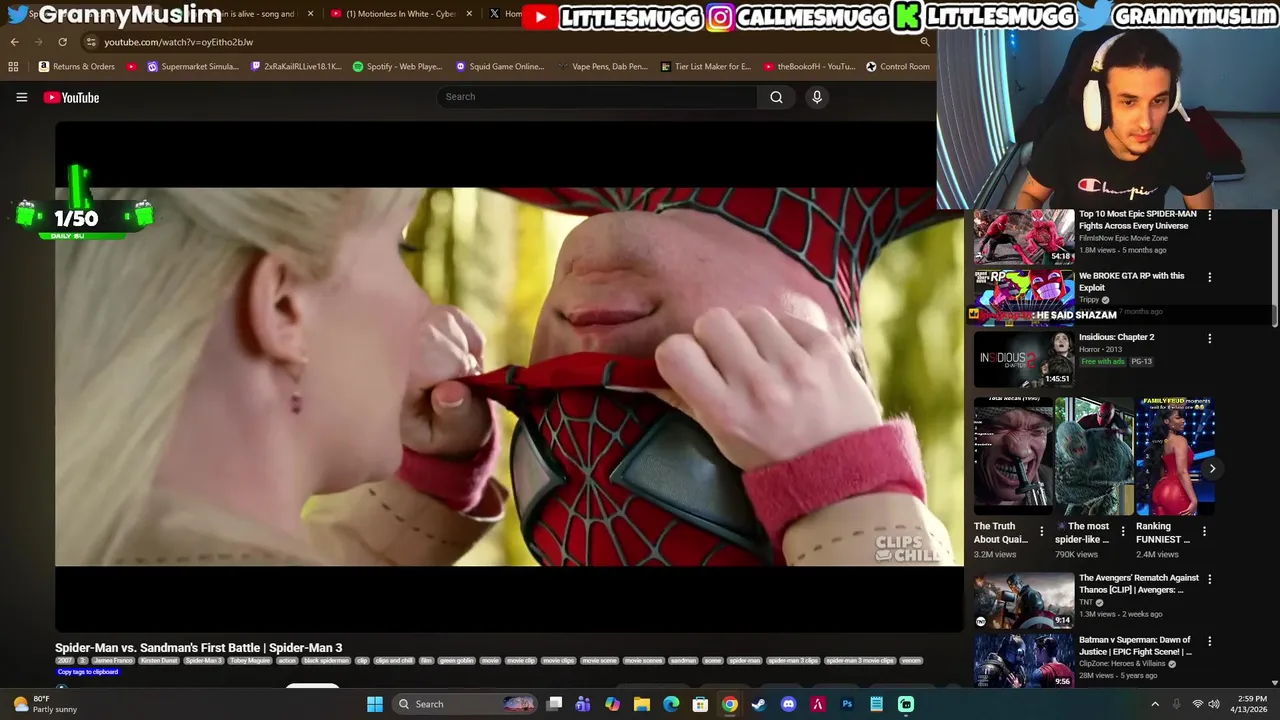Open the browser apps grid in bookmarks bar
This screenshot has width=1280, height=720.
point(13,66)
